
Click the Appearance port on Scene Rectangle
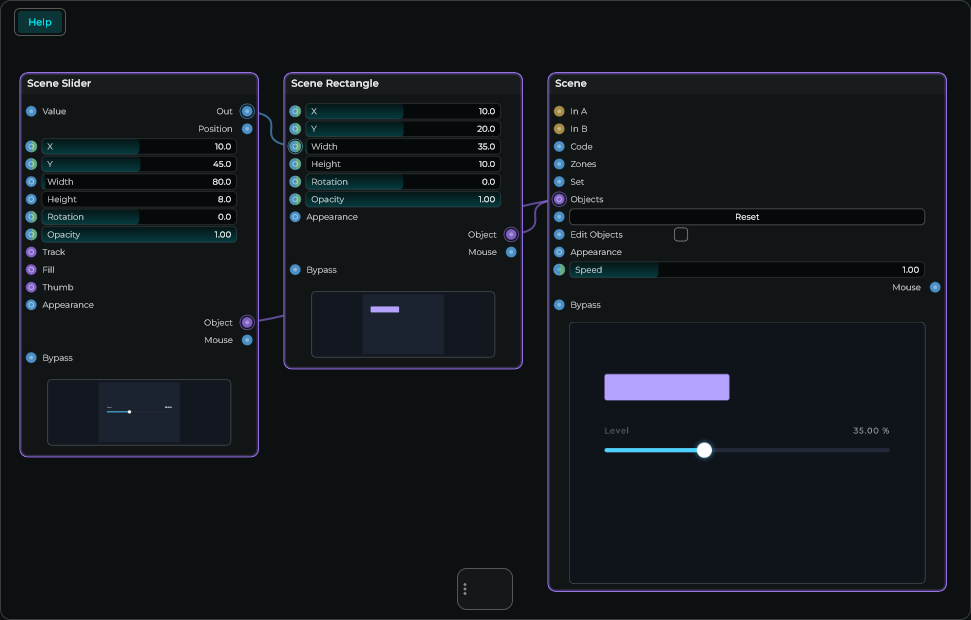point(295,217)
